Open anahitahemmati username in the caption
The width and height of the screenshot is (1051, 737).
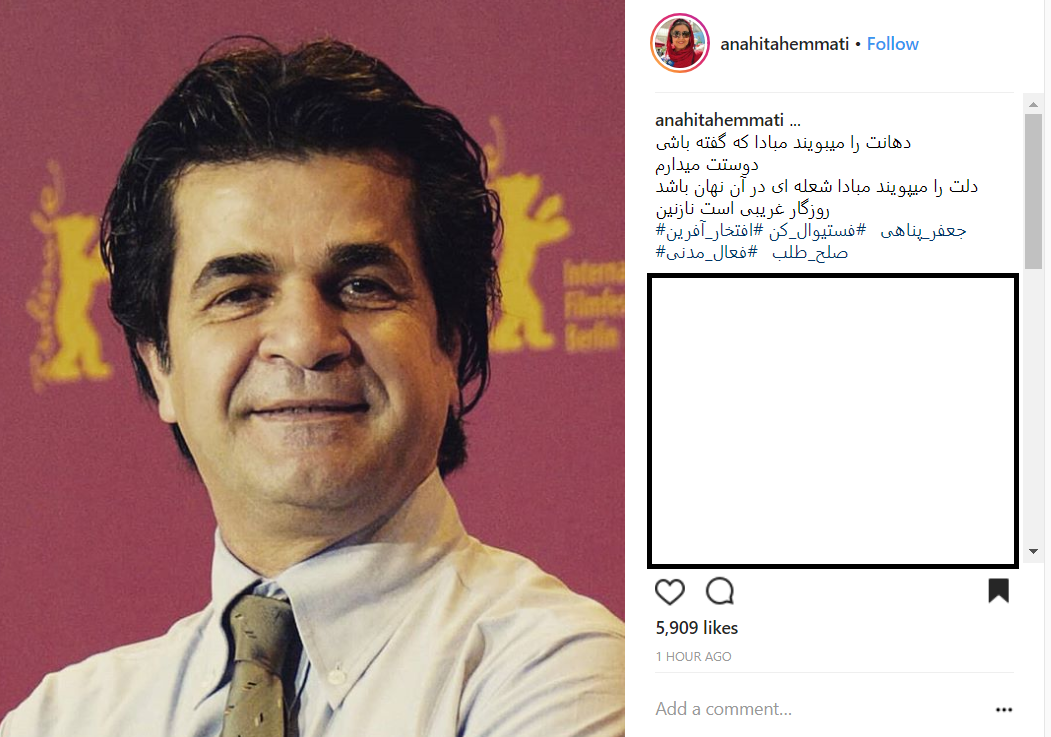point(719,120)
